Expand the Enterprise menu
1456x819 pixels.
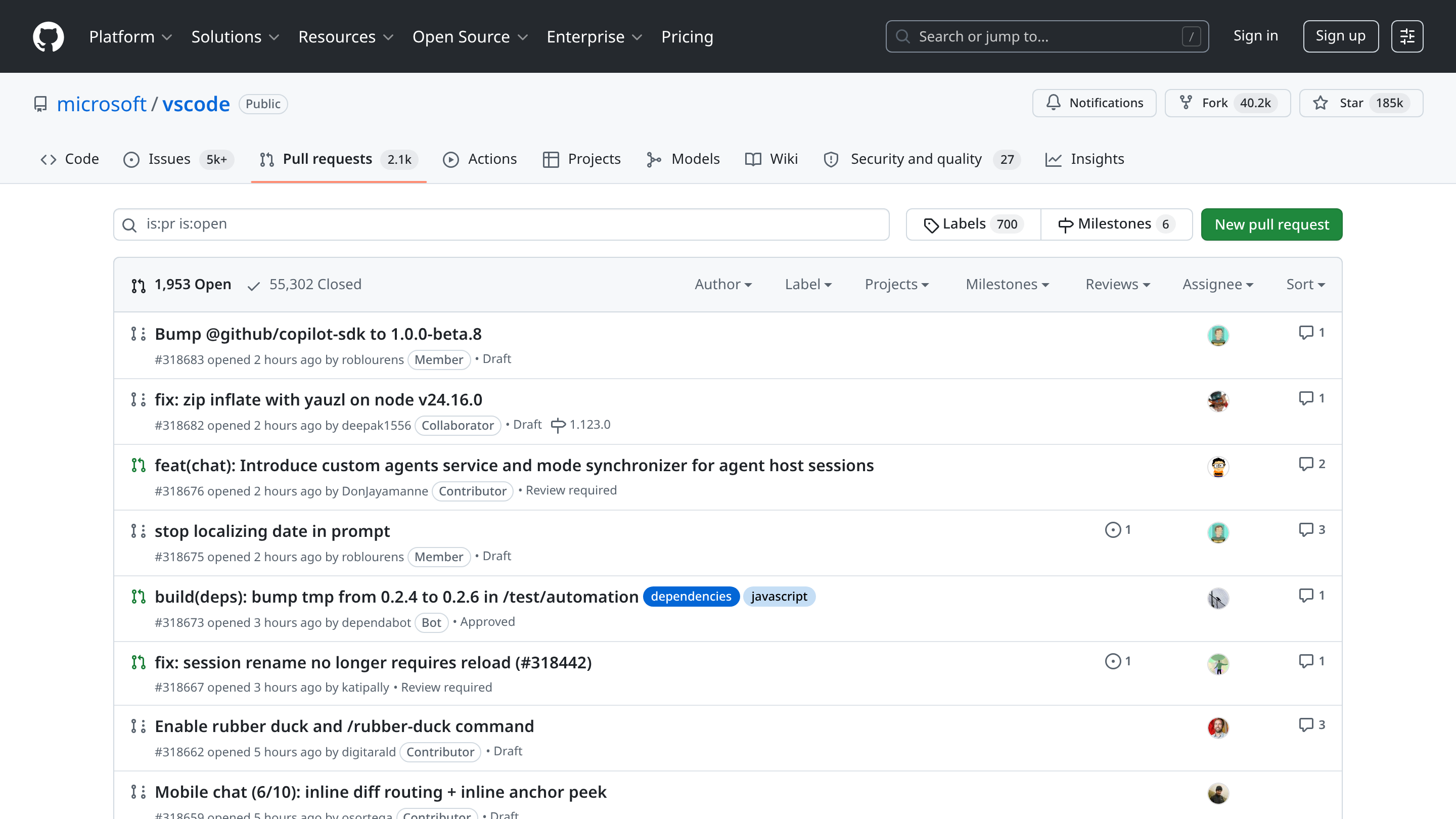click(x=594, y=37)
